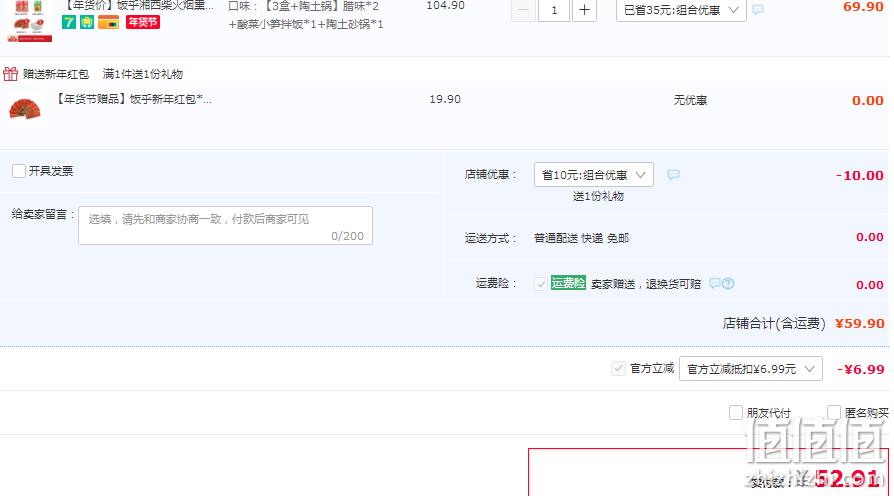894x496 pixels.
Task: Enable the 开具发票 checkbox
Action: [x=19, y=170]
